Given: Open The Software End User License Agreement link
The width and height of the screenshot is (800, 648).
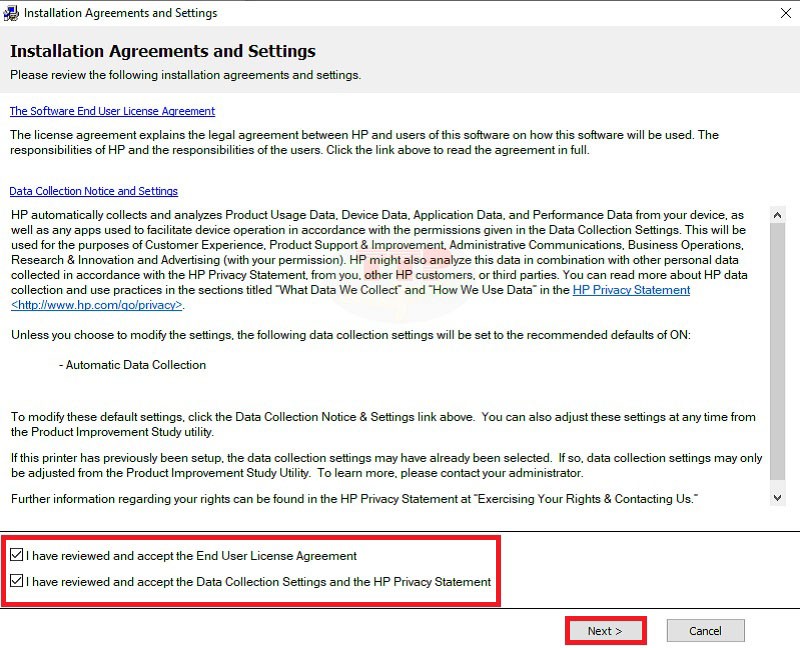Looking at the screenshot, I should 112,111.
